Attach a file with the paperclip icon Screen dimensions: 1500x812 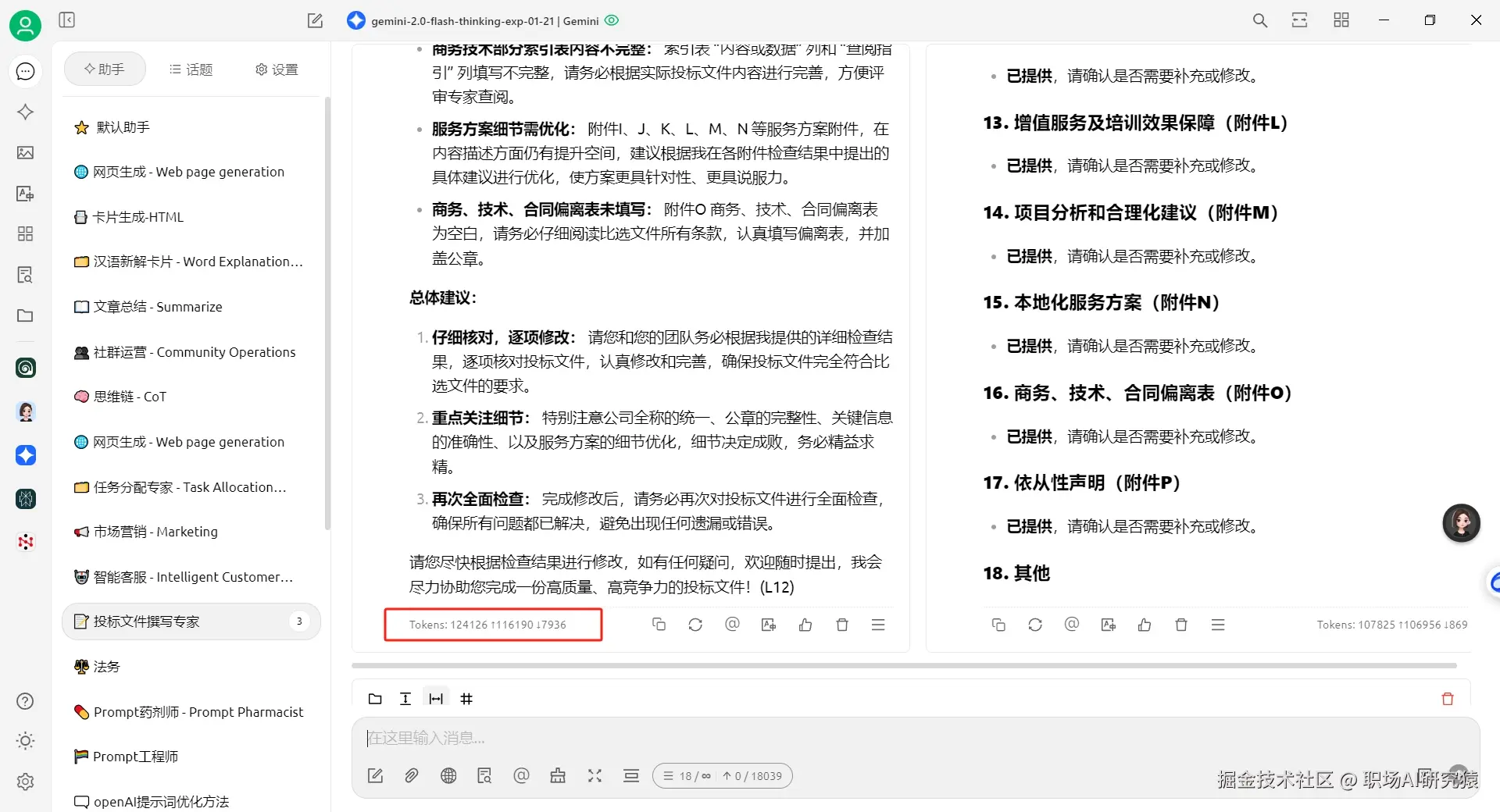[x=412, y=775]
